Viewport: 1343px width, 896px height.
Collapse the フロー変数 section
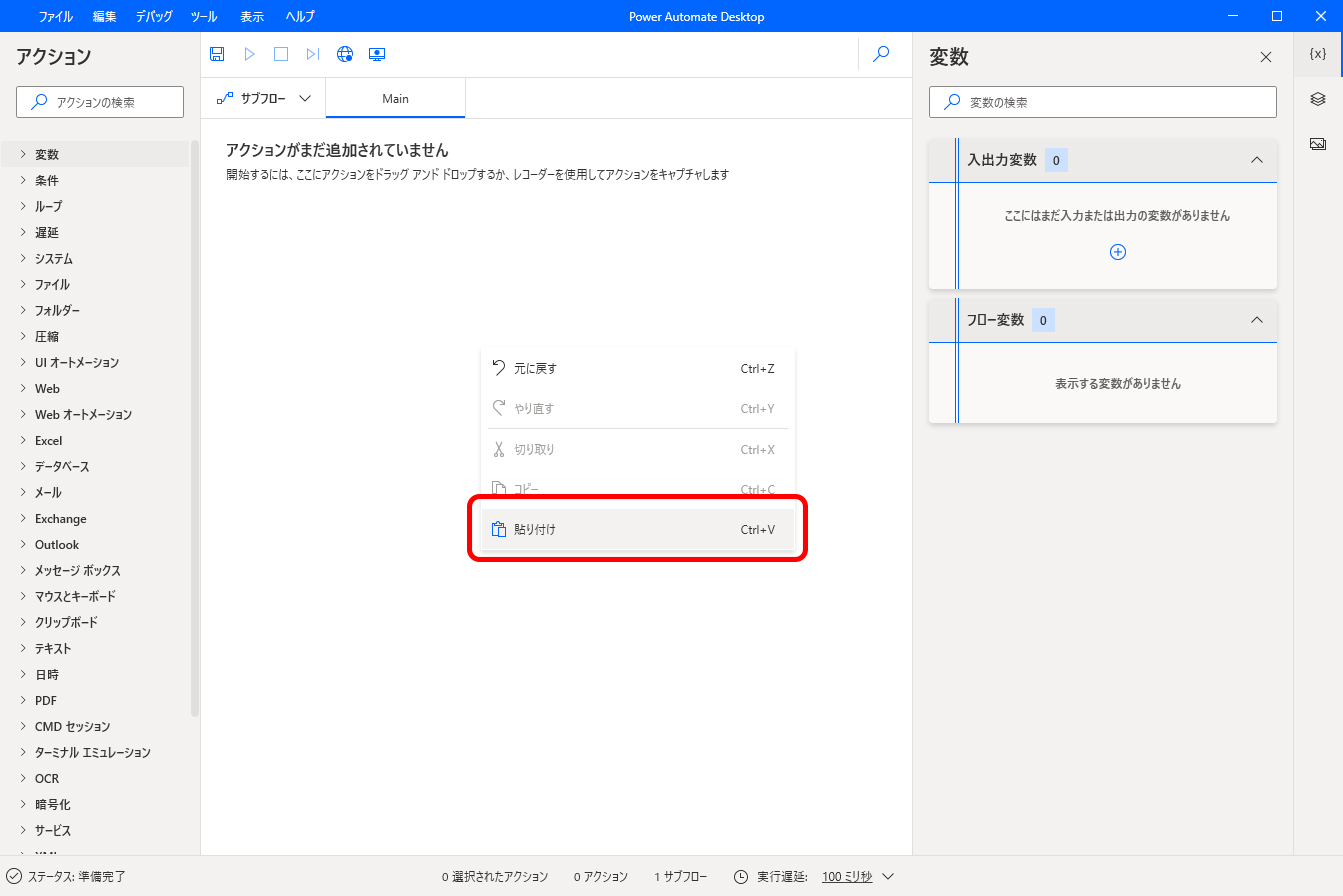[x=1257, y=320]
